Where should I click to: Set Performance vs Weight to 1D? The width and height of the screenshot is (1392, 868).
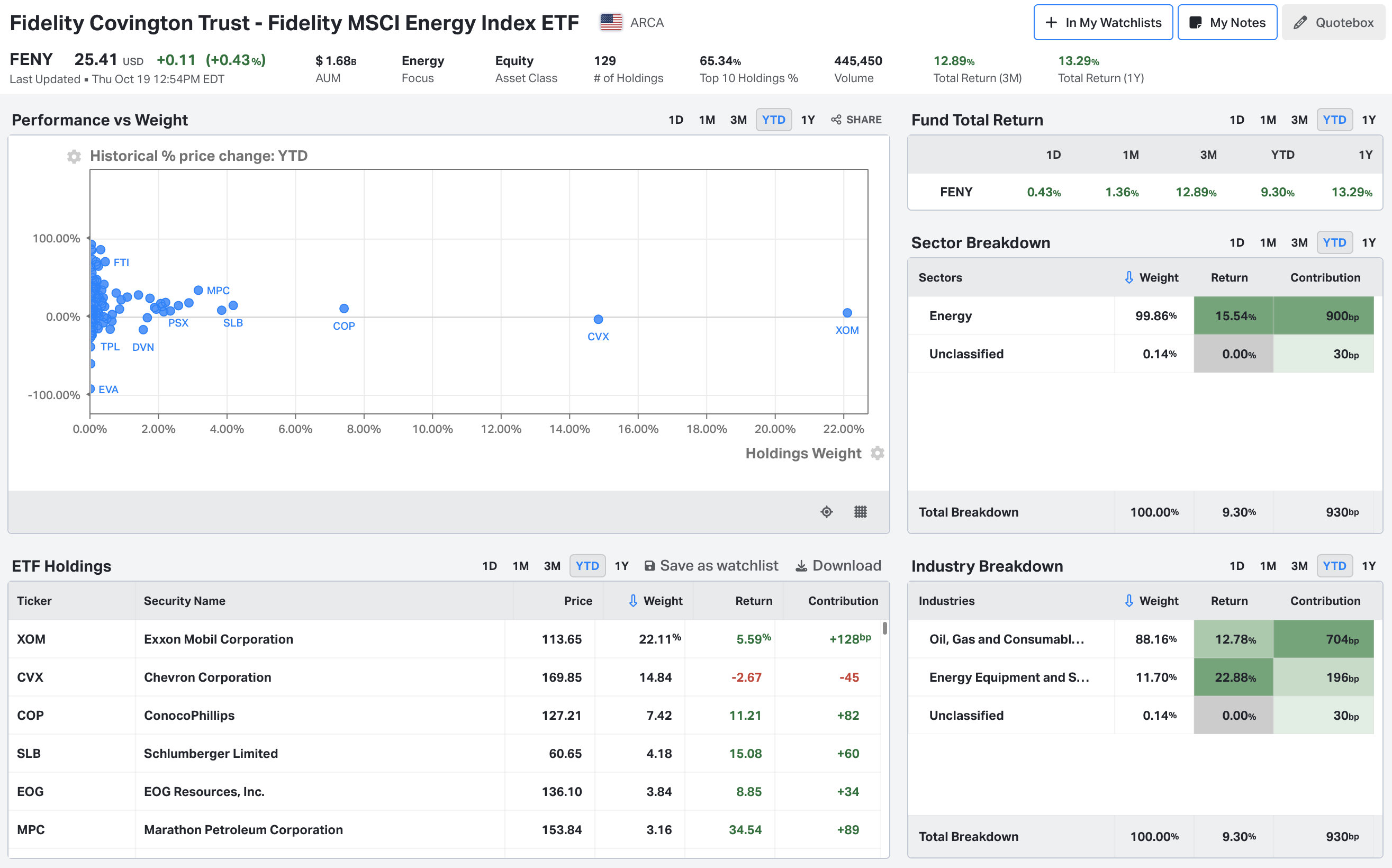tap(675, 120)
